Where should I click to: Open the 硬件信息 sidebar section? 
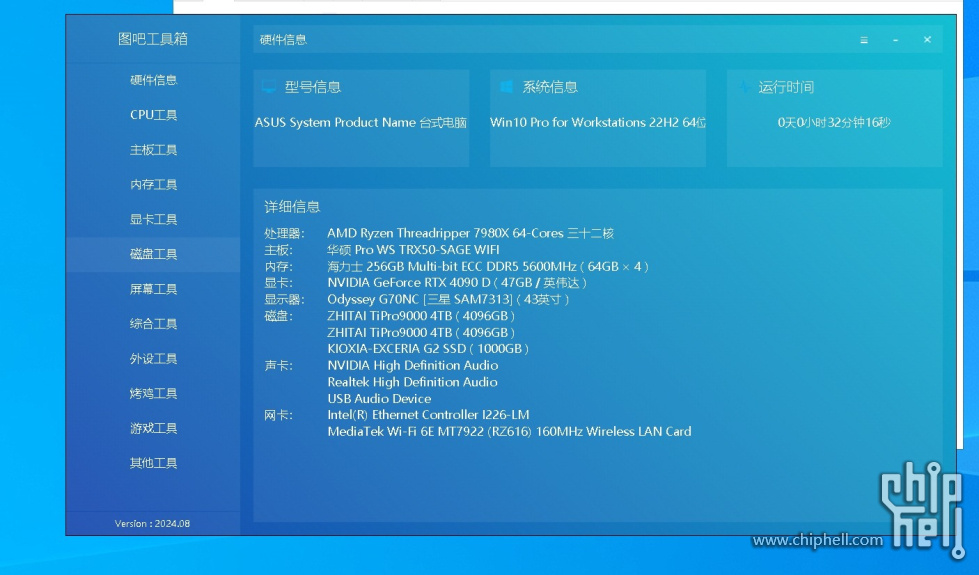[154, 80]
